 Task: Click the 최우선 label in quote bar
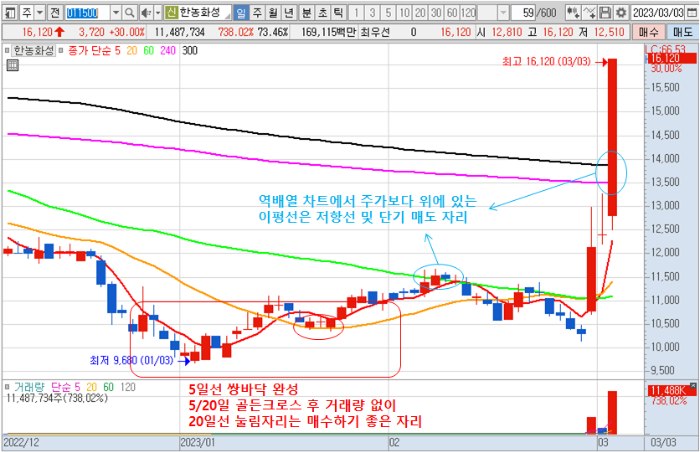coord(375,32)
